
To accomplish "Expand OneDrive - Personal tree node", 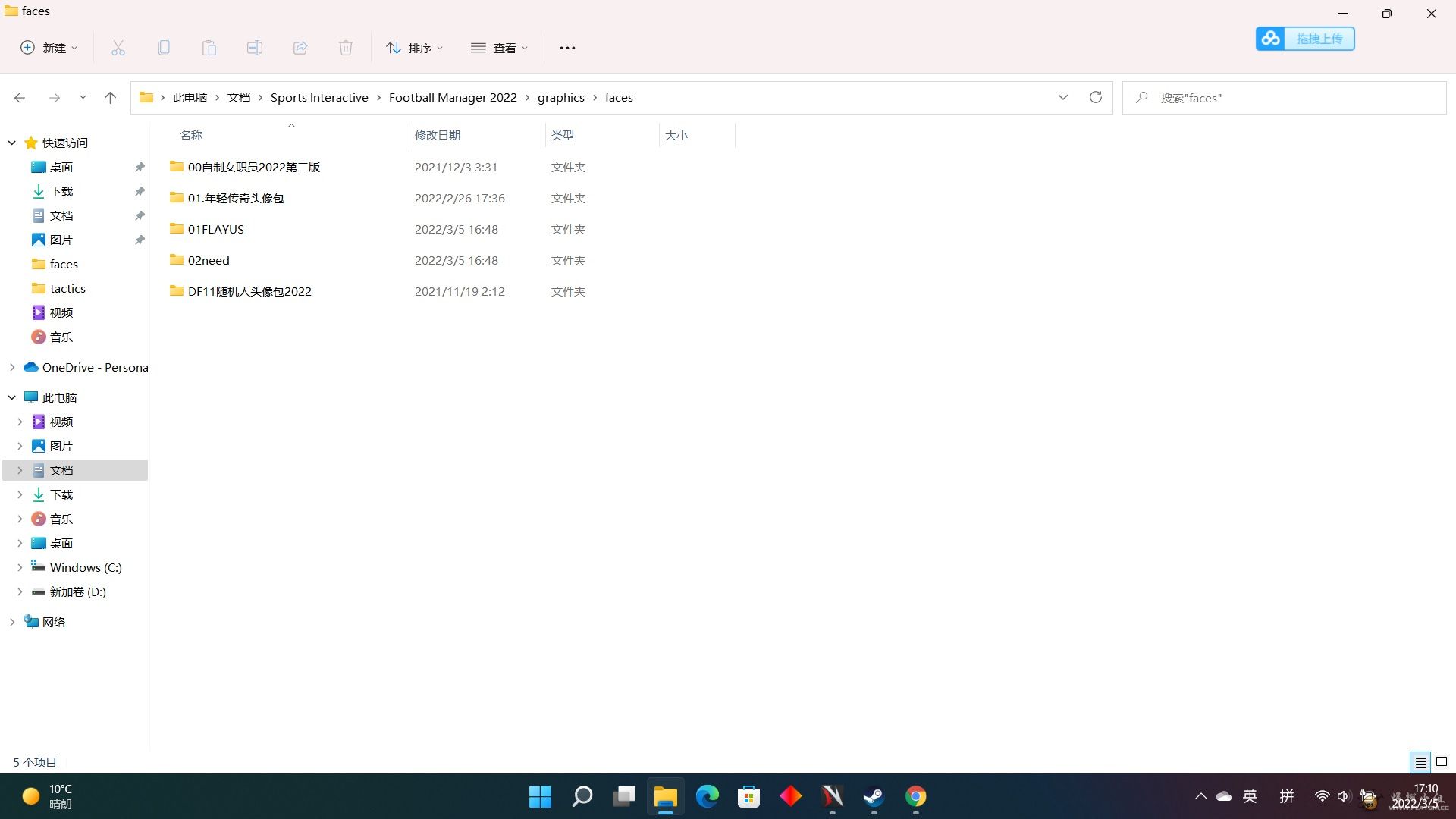I will [12, 367].
